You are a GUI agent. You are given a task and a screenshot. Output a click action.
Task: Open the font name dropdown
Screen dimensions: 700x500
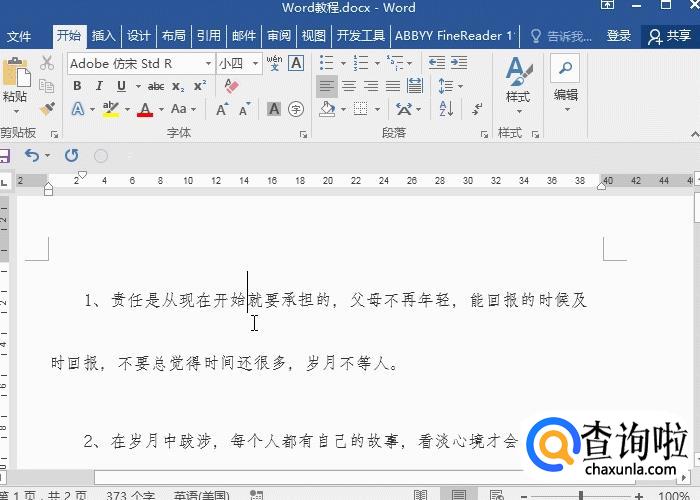click(x=208, y=63)
